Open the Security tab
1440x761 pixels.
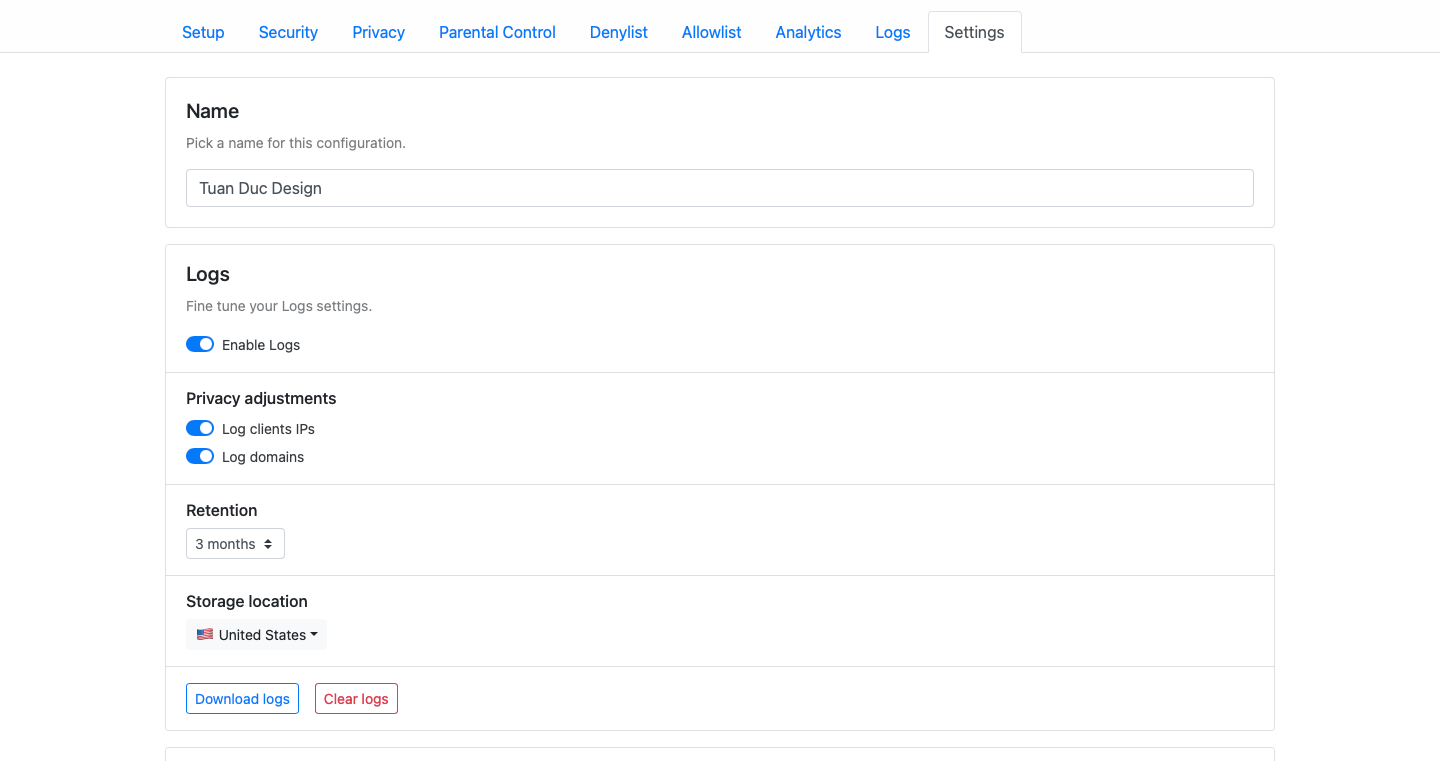[x=288, y=32]
